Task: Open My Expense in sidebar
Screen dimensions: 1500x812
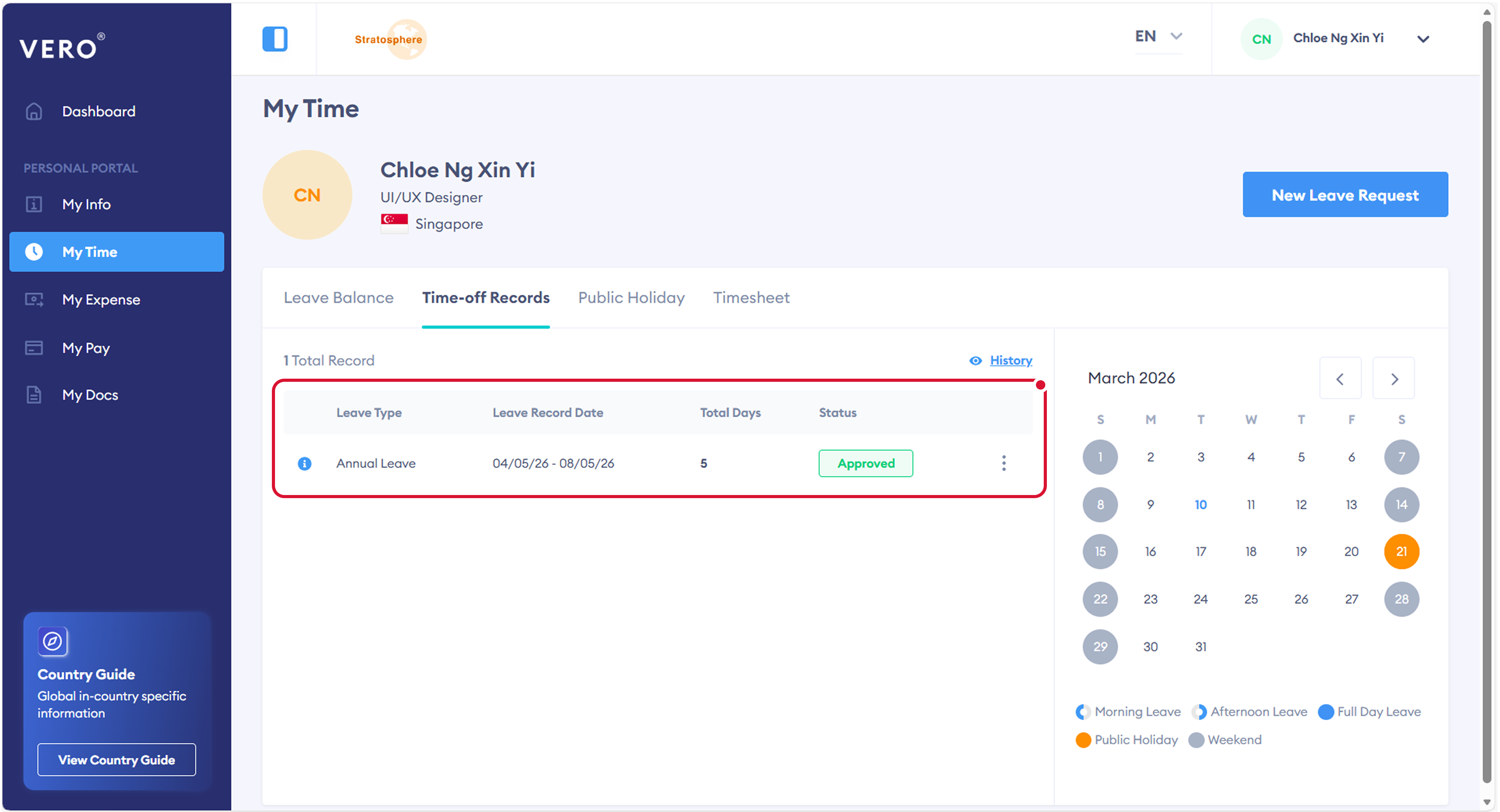Action: 101,300
